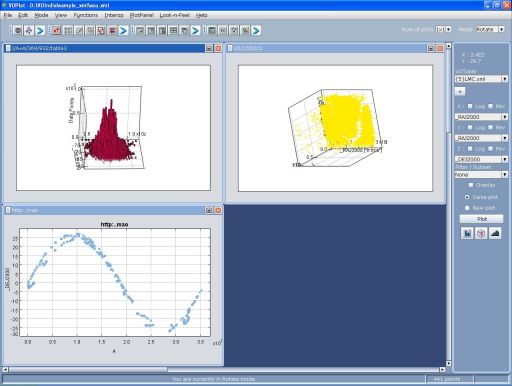The height and width of the screenshot is (386, 512).
Task: Click the toolbar icon left of the table grid
Action: (162, 31)
